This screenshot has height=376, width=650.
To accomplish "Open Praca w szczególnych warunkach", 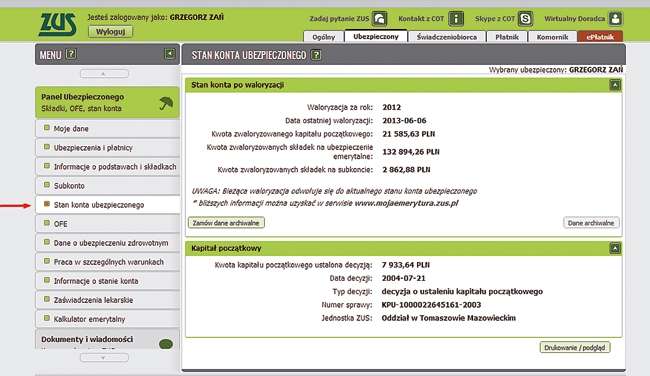I will pyautogui.click(x=107, y=262).
